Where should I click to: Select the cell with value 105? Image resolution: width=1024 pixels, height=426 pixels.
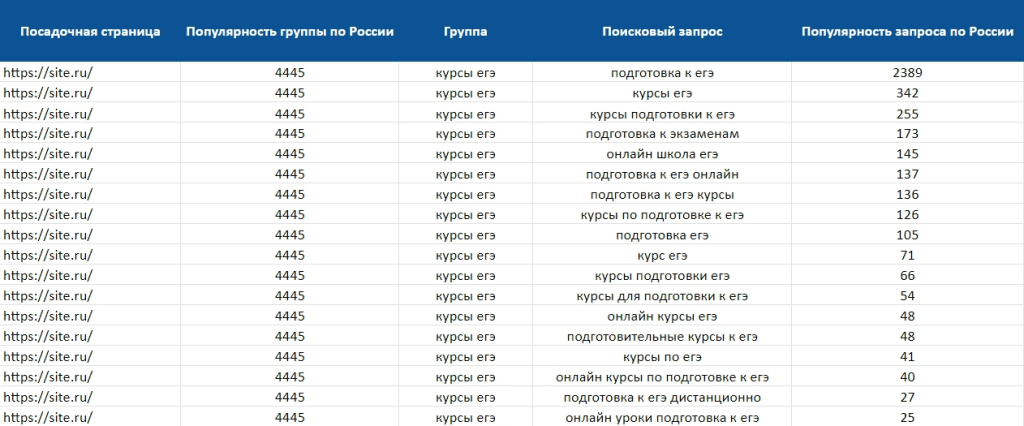[x=907, y=235]
